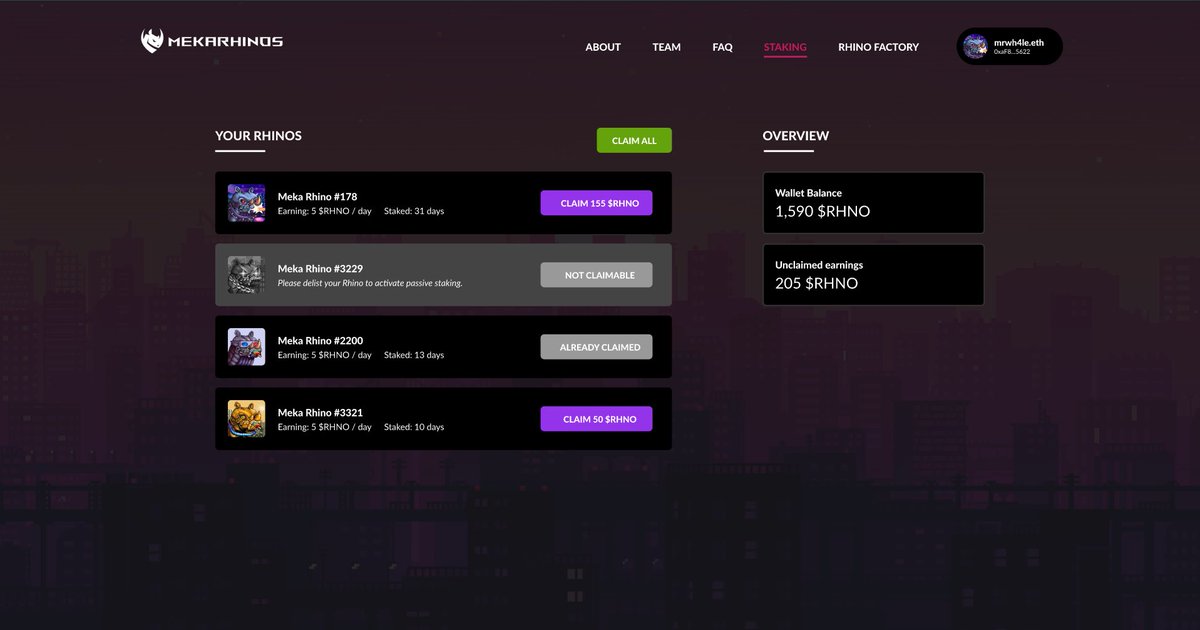Open the wallet avatar for mrwh4le.eth

(975, 46)
